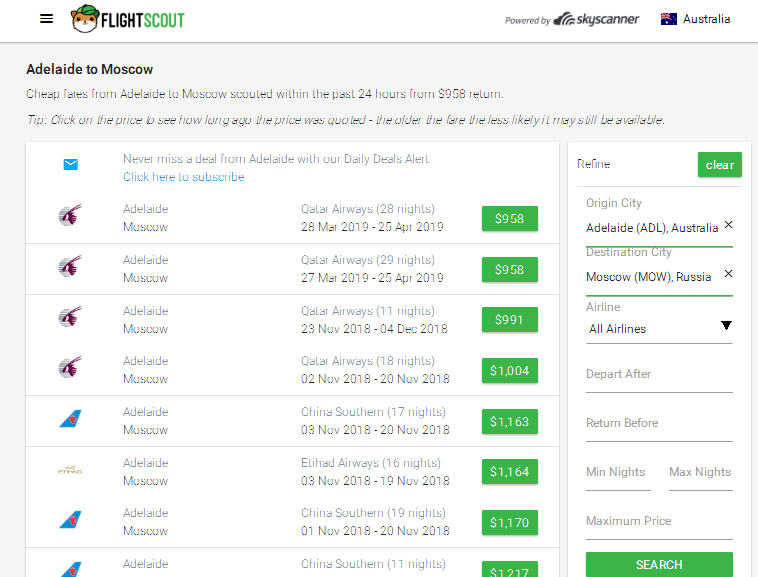The width and height of the screenshot is (758, 577).
Task: Click '01 Nov 2018 - 20 Nov 2018' dates
Action: (x=375, y=531)
